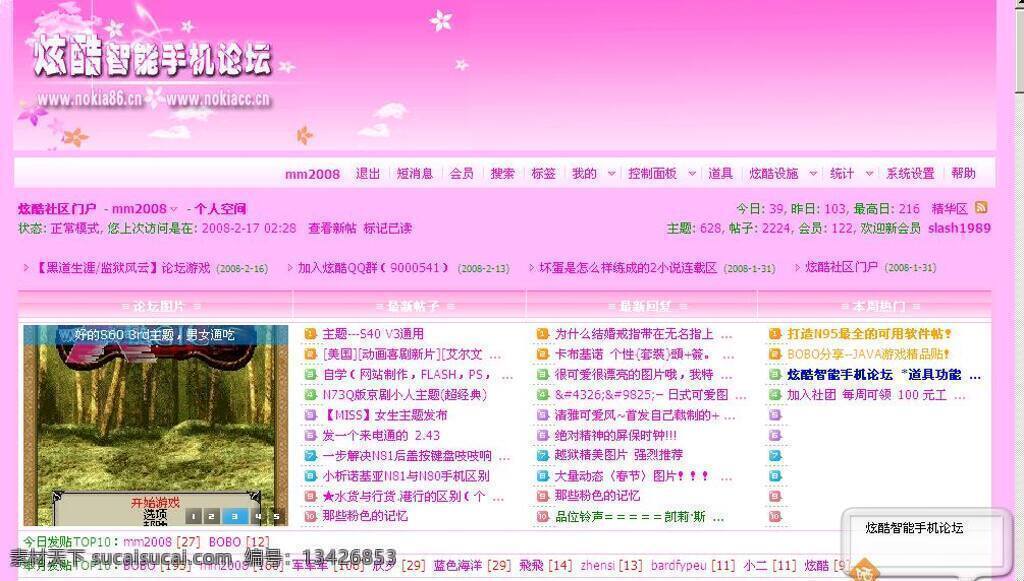Screen dimensions: 1024x581
Task: Open 标签 in the navigation bar
Action: coord(543,174)
